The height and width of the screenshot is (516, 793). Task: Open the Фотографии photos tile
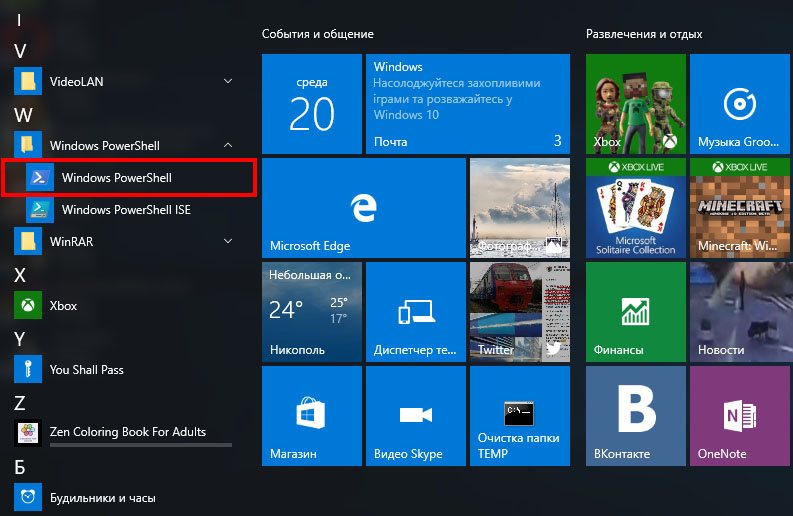[520, 208]
